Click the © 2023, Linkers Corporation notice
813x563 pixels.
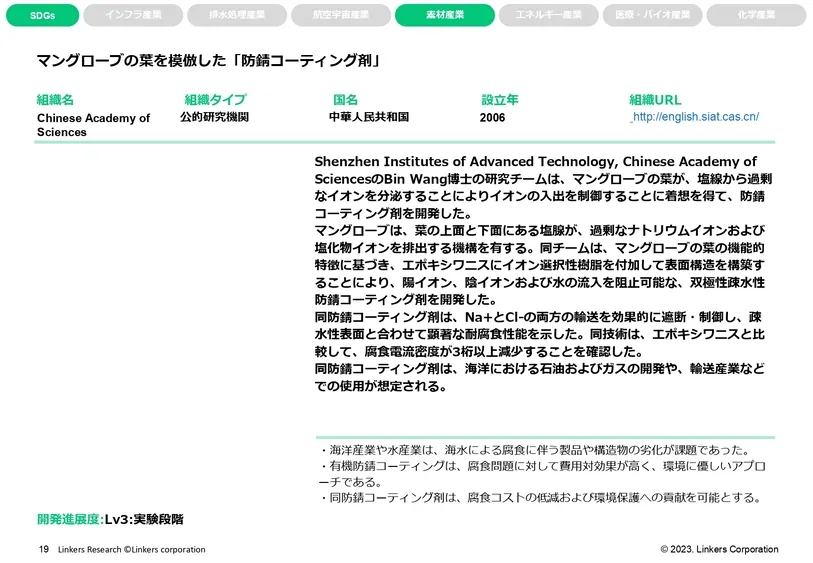point(719,549)
